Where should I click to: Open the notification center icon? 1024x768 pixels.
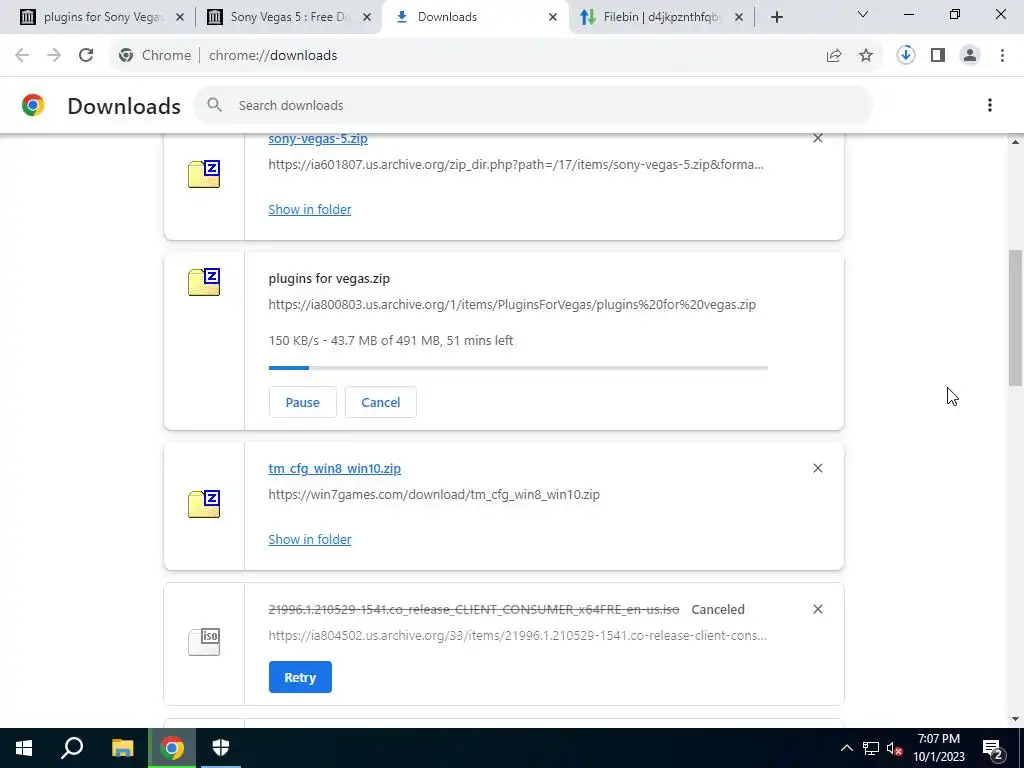[991, 748]
